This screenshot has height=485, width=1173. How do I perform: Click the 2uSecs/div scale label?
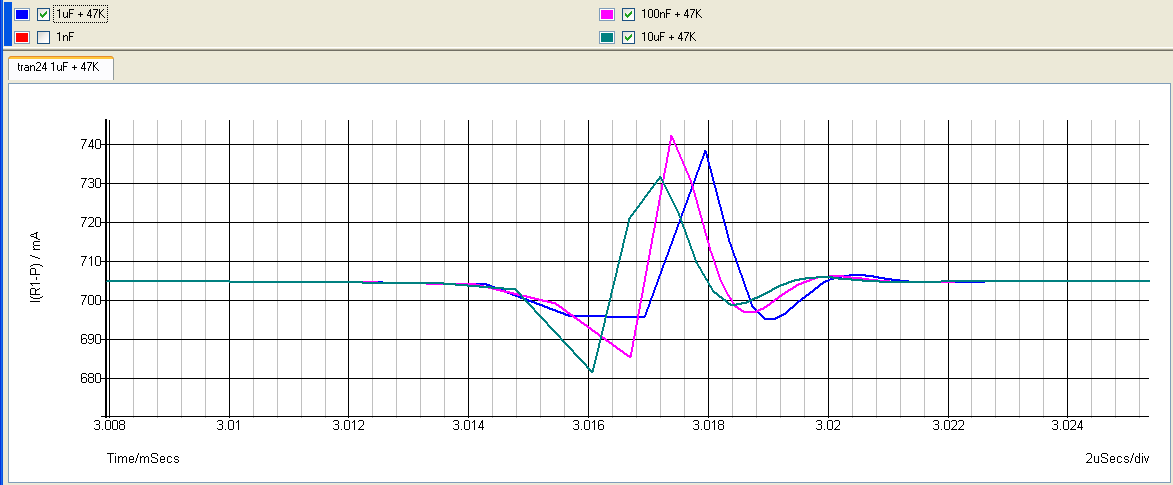(x=1117, y=458)
